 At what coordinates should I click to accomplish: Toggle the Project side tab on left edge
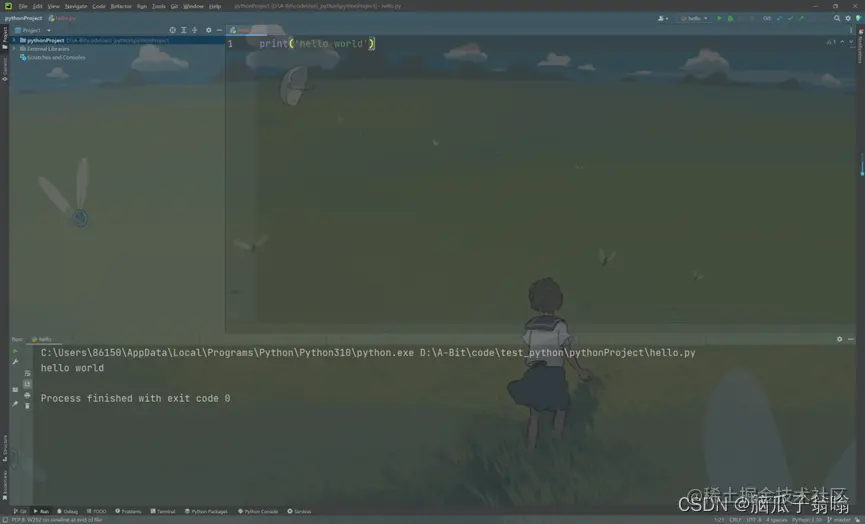pos(4,39)
